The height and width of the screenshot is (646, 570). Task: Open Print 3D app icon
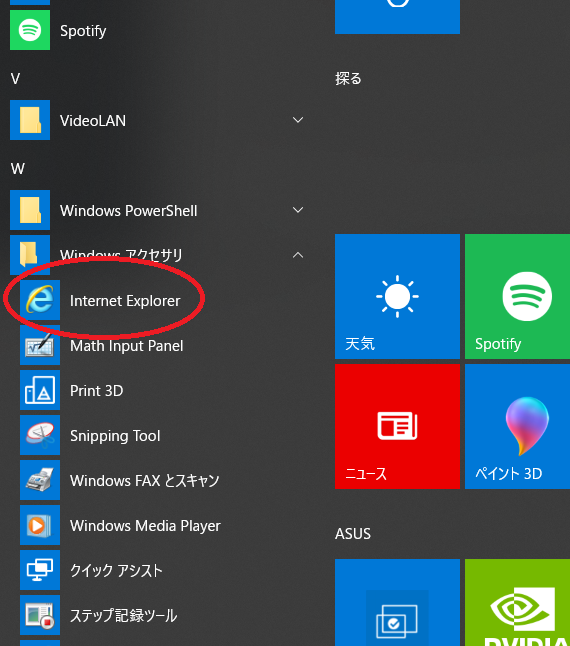click(40, 390)
